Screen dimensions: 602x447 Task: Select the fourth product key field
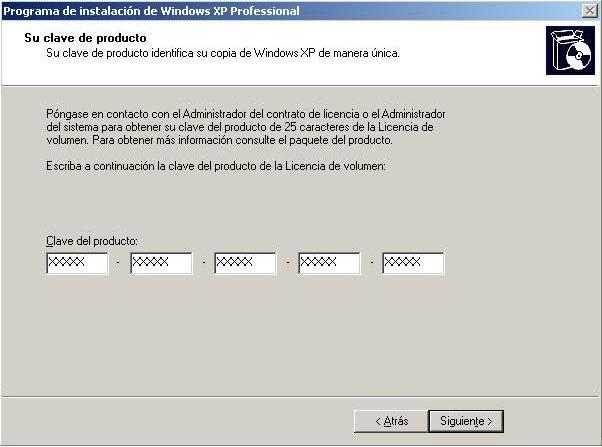click(329, 263)
